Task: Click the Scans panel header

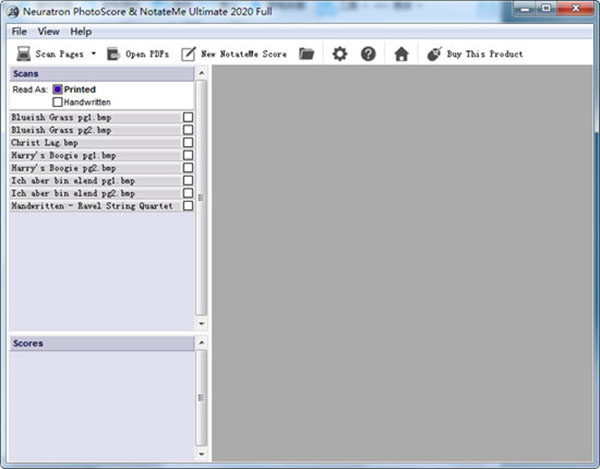Action: point(102,74)
